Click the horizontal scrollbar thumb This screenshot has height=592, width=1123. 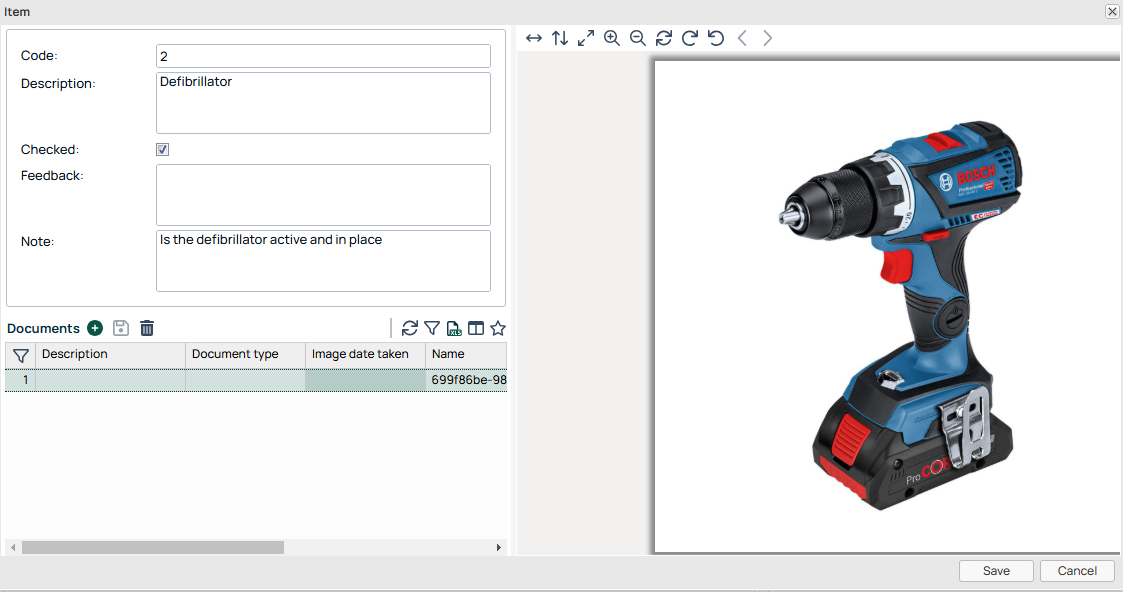point(153,548)
